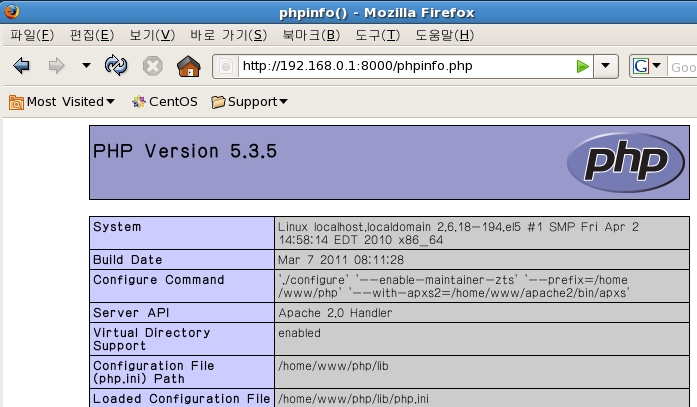Click the Forward arrow navigation button

click(56, 66)
